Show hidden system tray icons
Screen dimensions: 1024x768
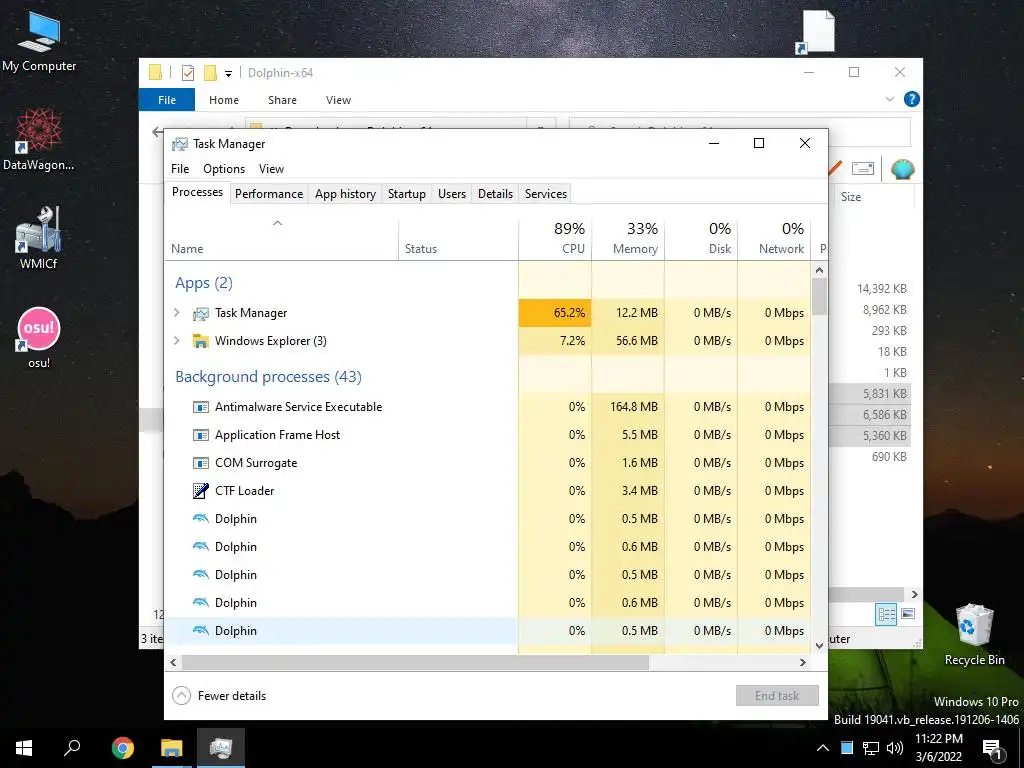coord(823,748)
